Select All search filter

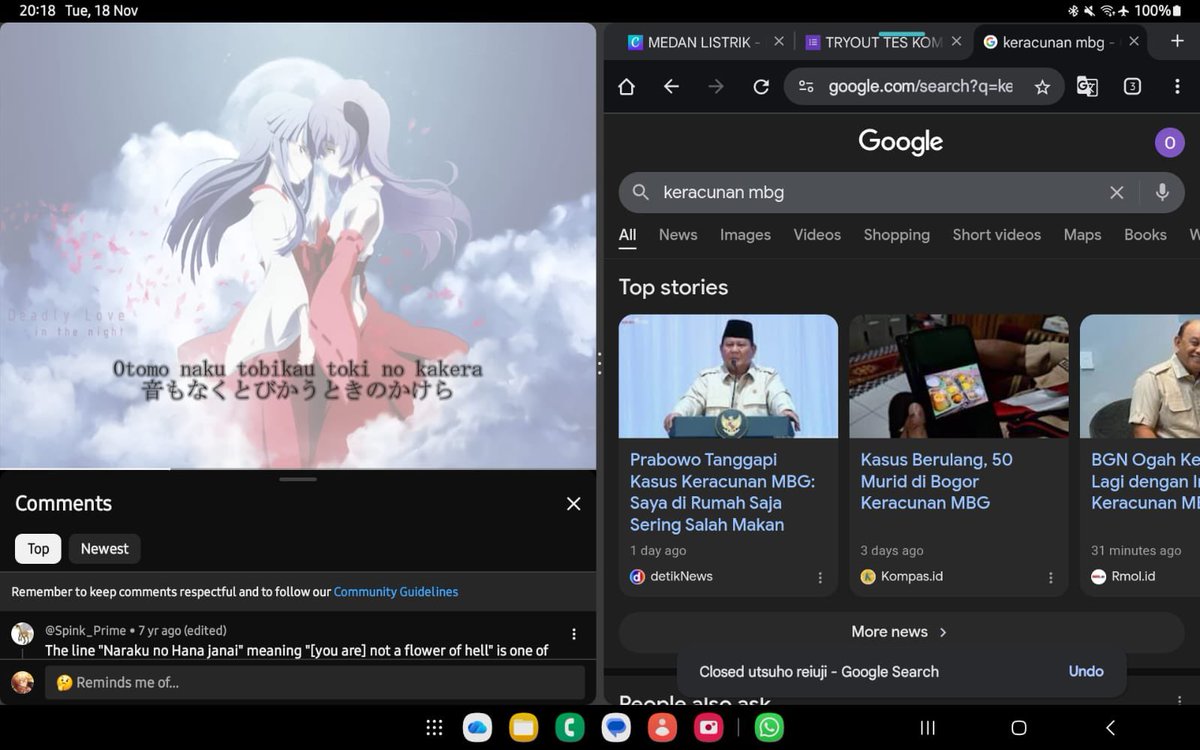coord(627,235)
